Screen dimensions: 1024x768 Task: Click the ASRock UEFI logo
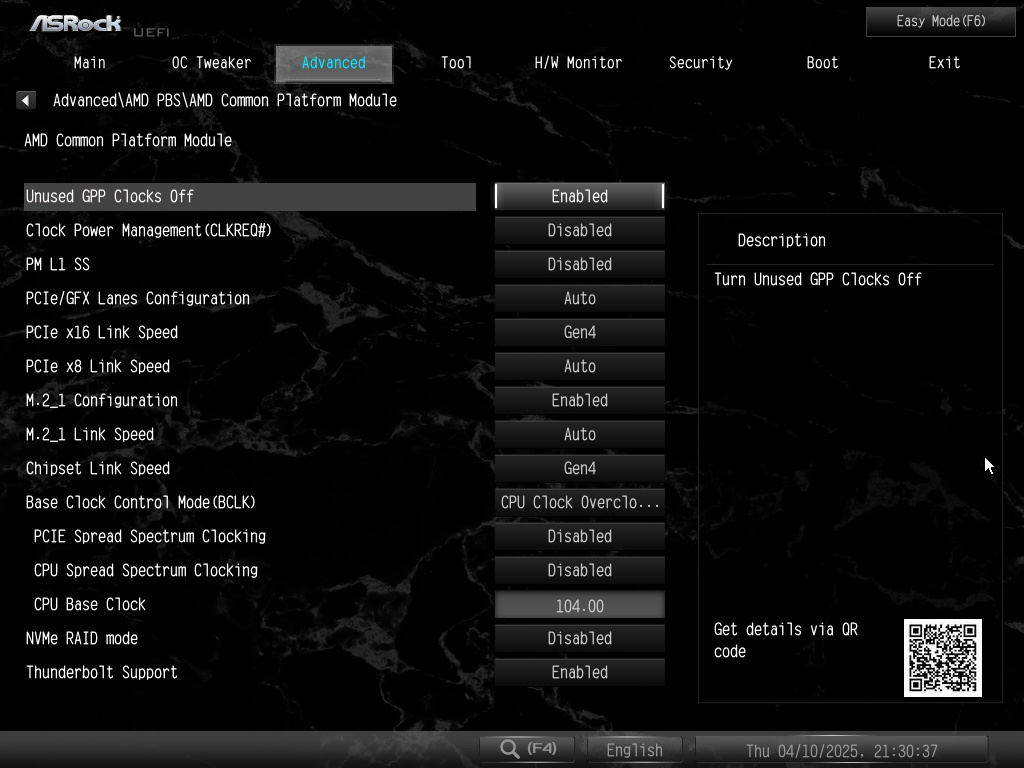[99, 25]
